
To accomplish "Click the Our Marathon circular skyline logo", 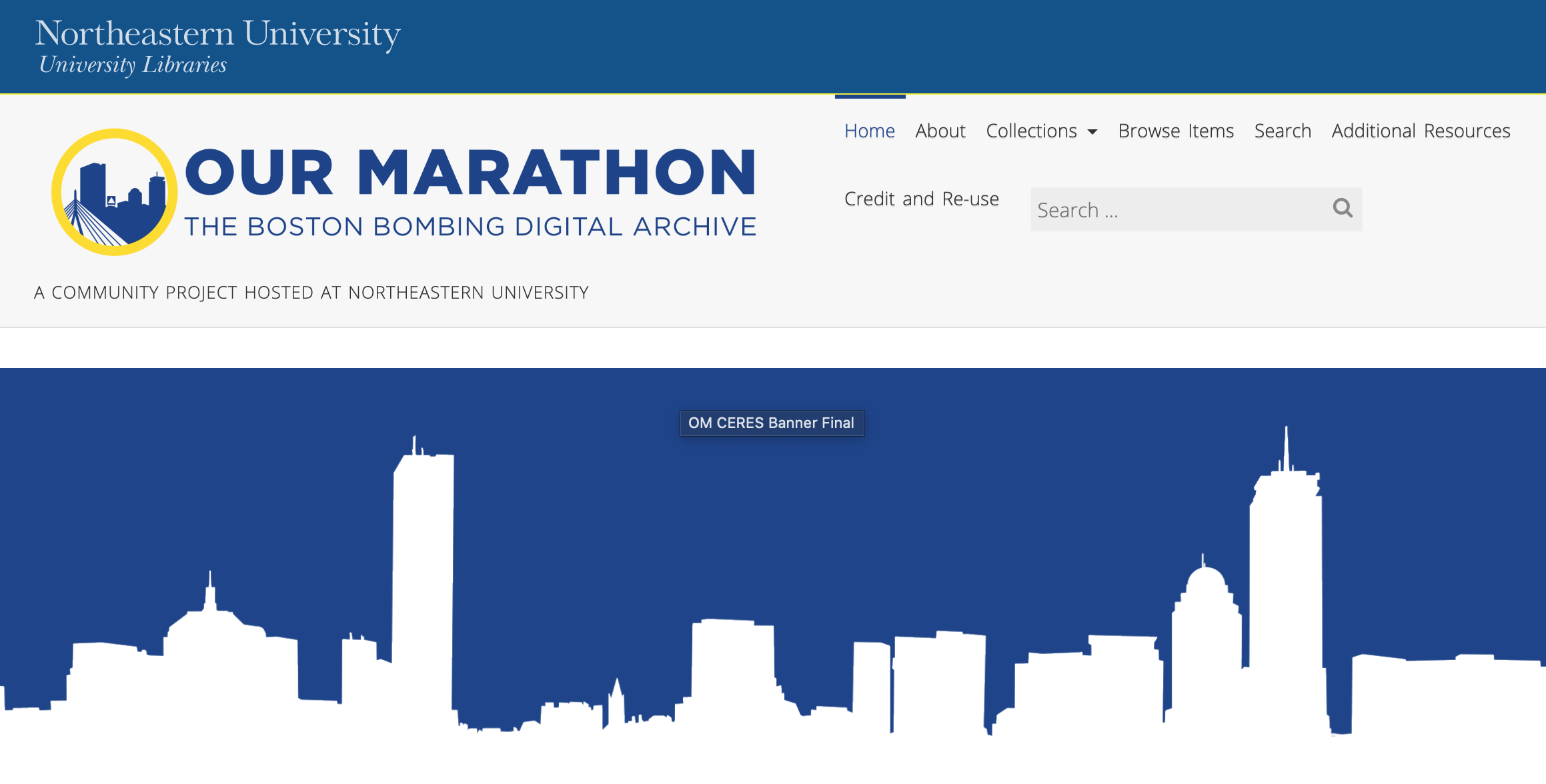I will 115,192.
